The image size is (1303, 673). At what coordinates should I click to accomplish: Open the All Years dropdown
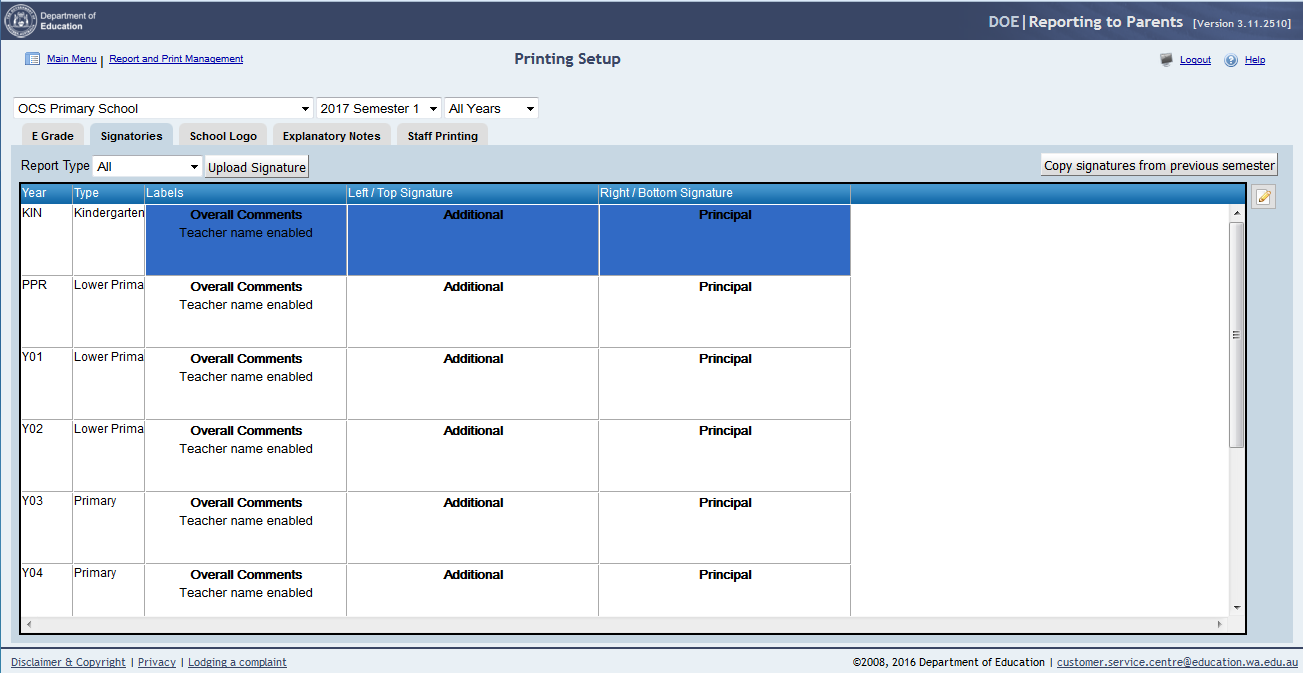491,108
